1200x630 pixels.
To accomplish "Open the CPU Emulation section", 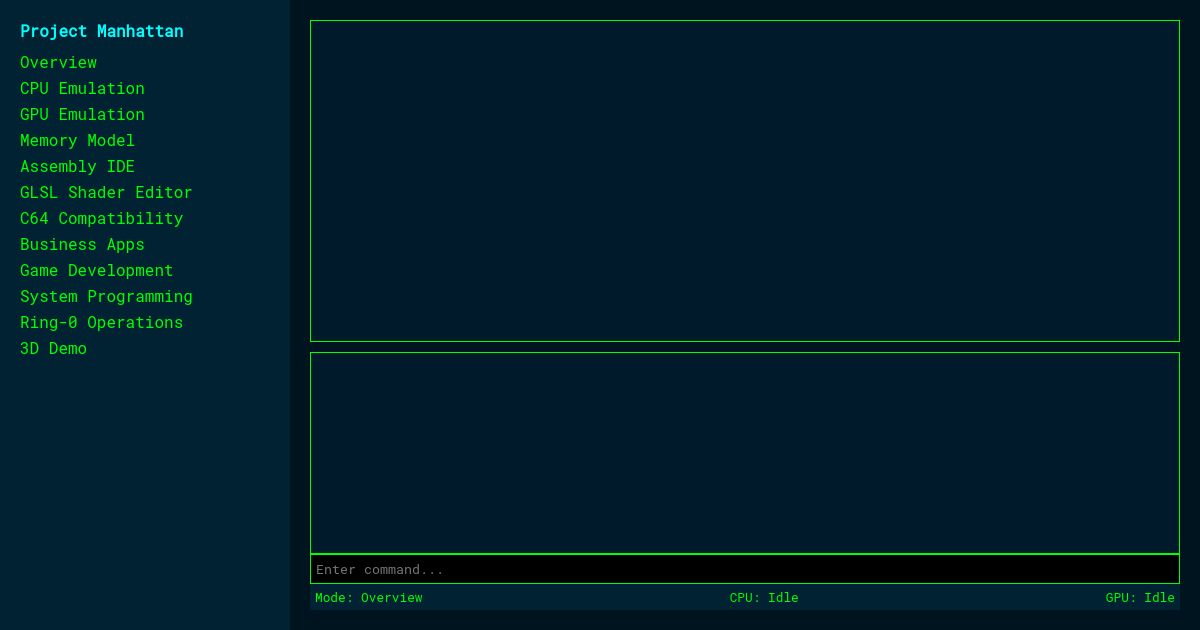I will tap(82, 88).
